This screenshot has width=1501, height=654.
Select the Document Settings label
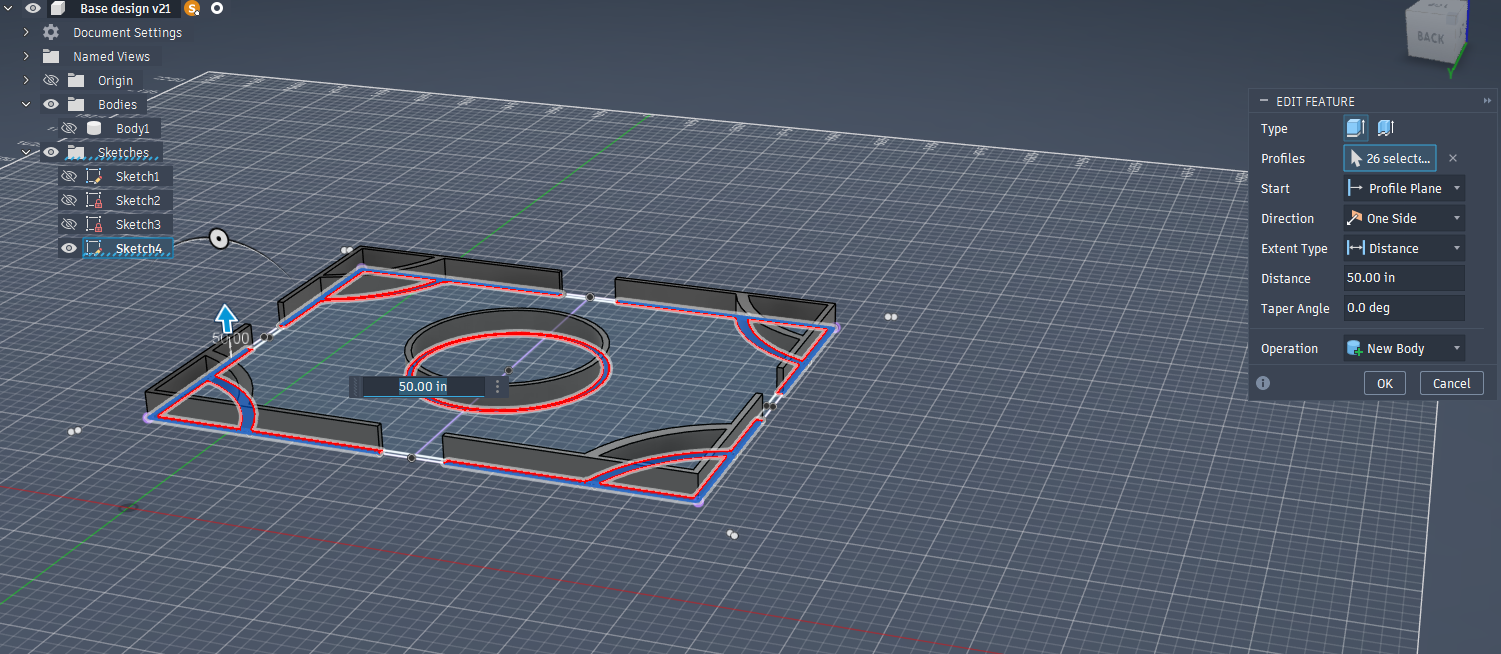(x=127, y=32)
